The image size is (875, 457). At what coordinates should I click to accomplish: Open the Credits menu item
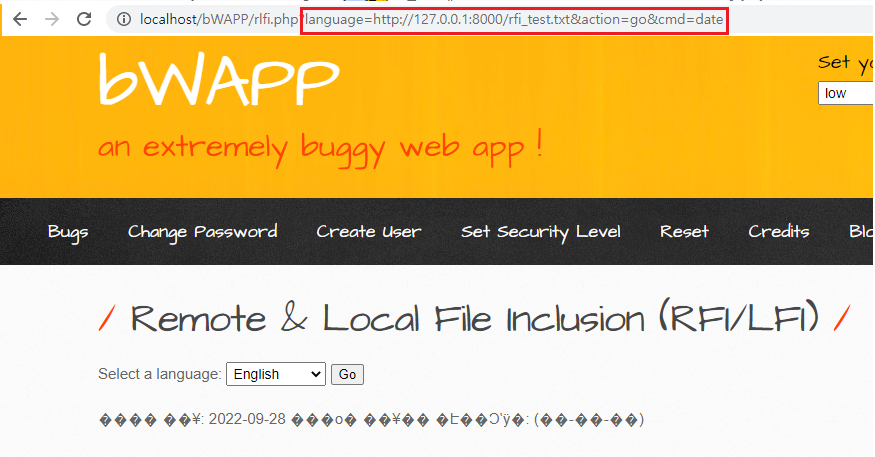click(x=778, y=232)
